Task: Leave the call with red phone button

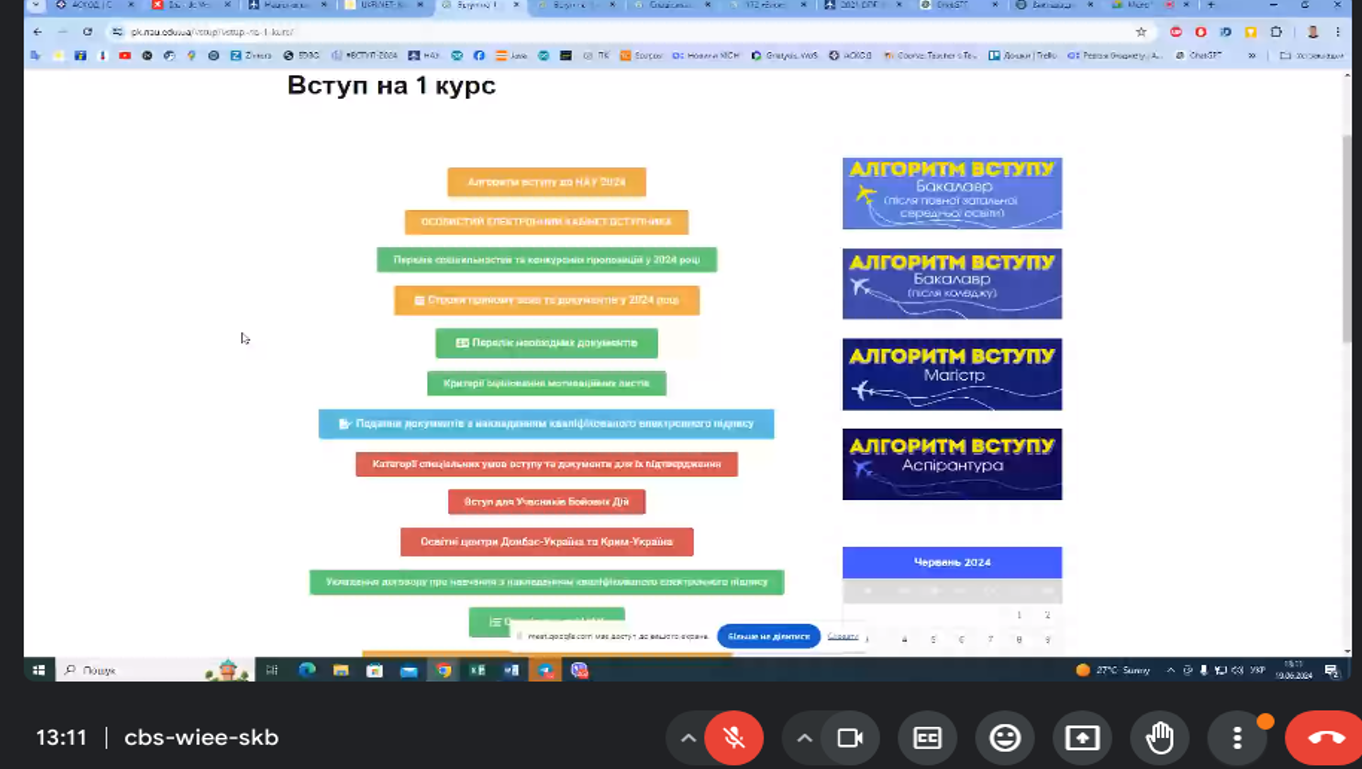Action: [1326, 738]
